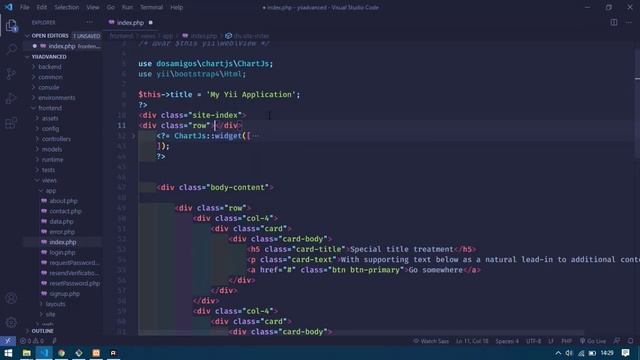This screenshot has width=640, height=360.
Task: Expand the backend folder
Action: coord(50,67)
